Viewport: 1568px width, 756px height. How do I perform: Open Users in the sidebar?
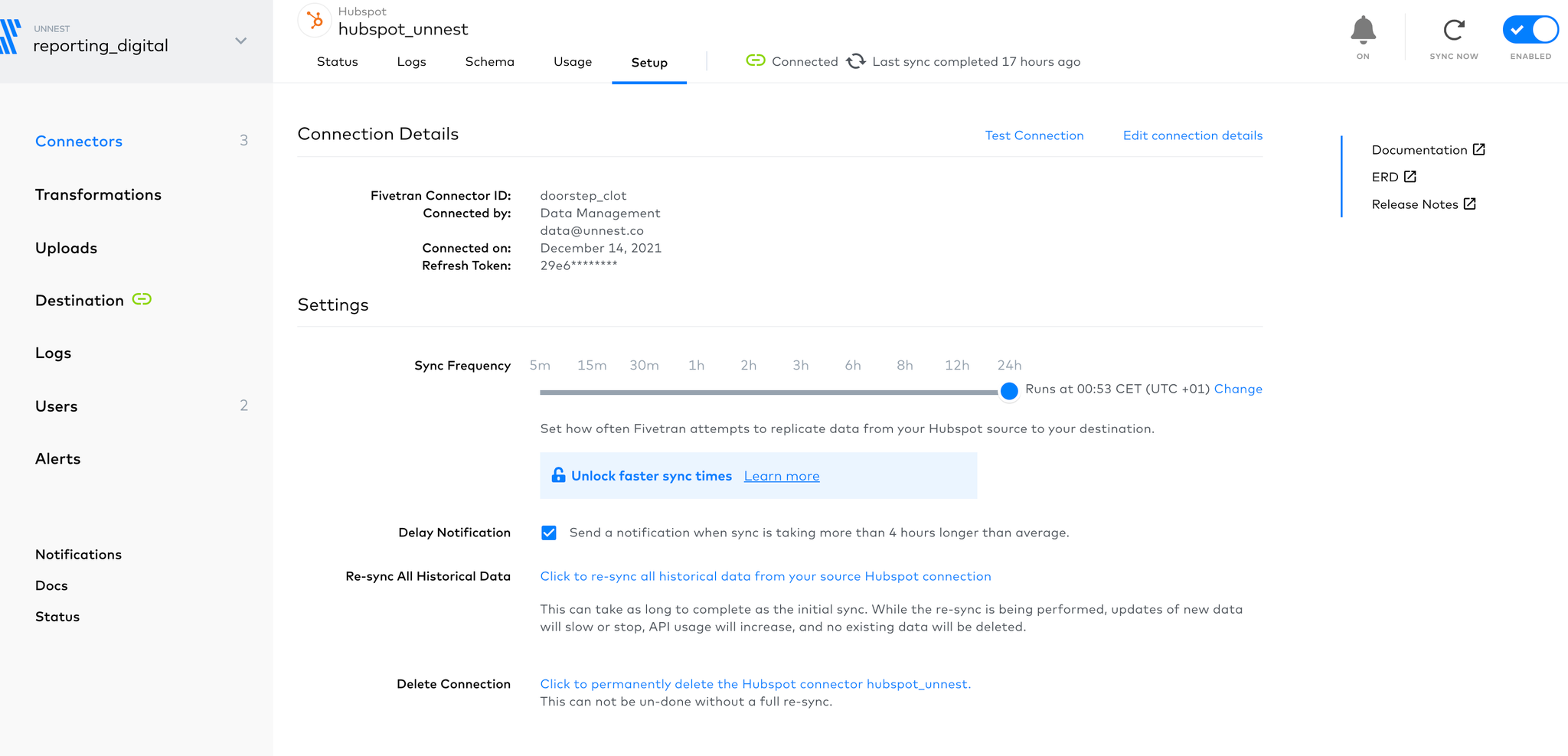point(56,406)
